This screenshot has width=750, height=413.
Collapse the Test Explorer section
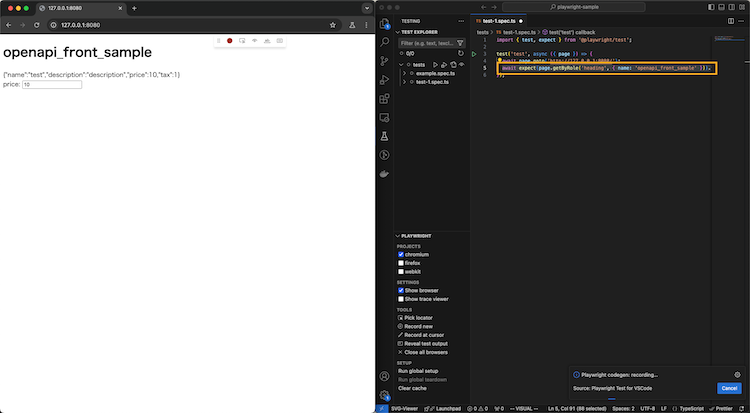tap(398, 32)
